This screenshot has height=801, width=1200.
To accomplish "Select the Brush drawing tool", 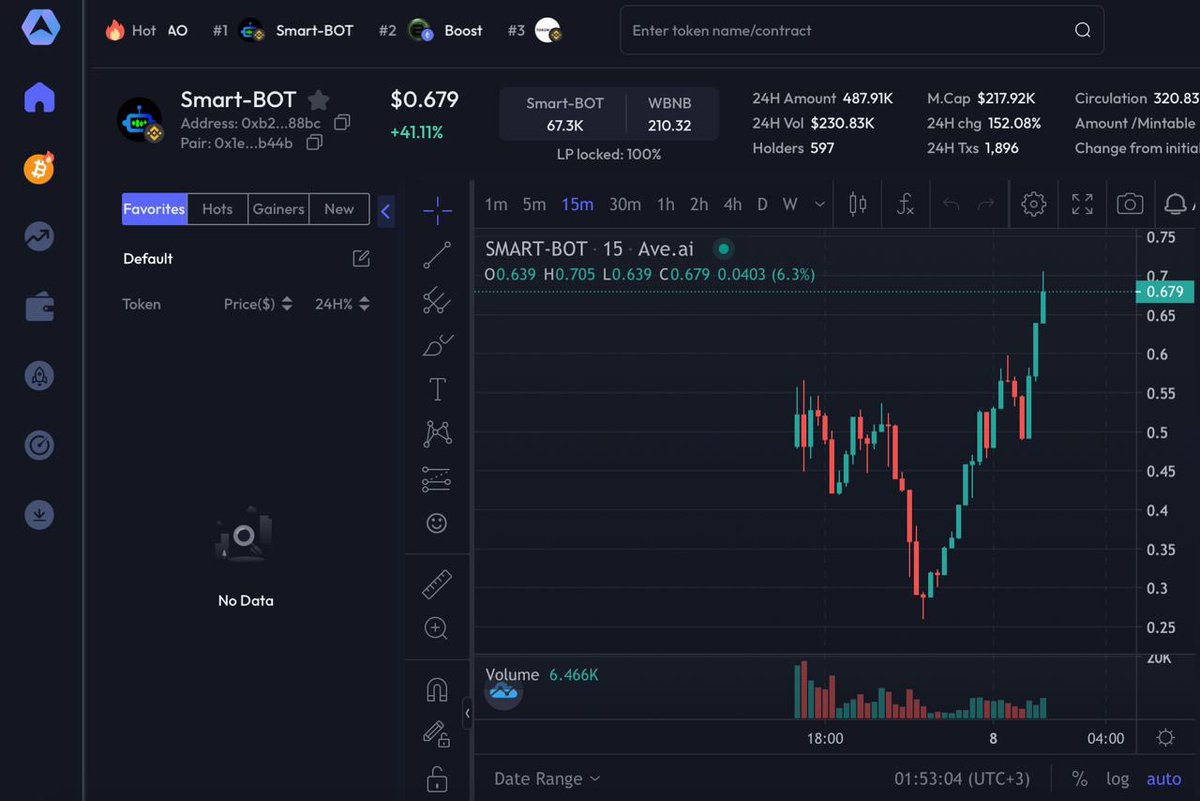I will click(x=437, y=344).
